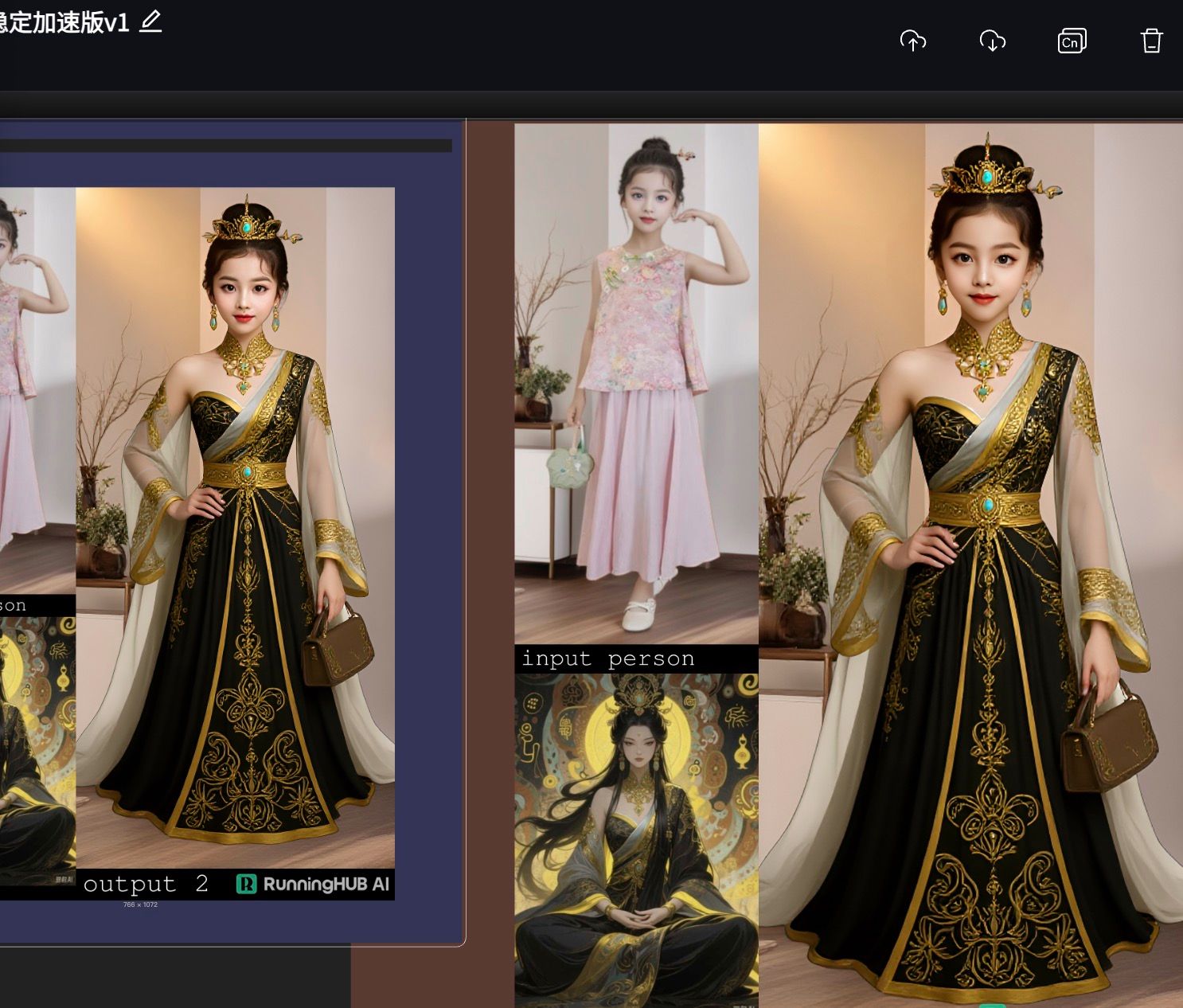Click the "input person" caption label
This screenshot has width=1183, height=1008.
(608, 659)
